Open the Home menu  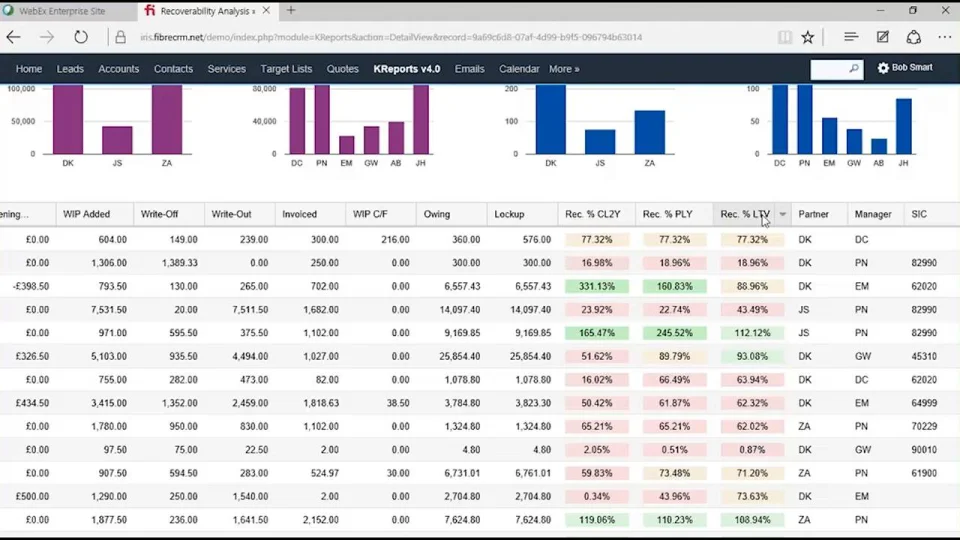[x=29, y=69]
